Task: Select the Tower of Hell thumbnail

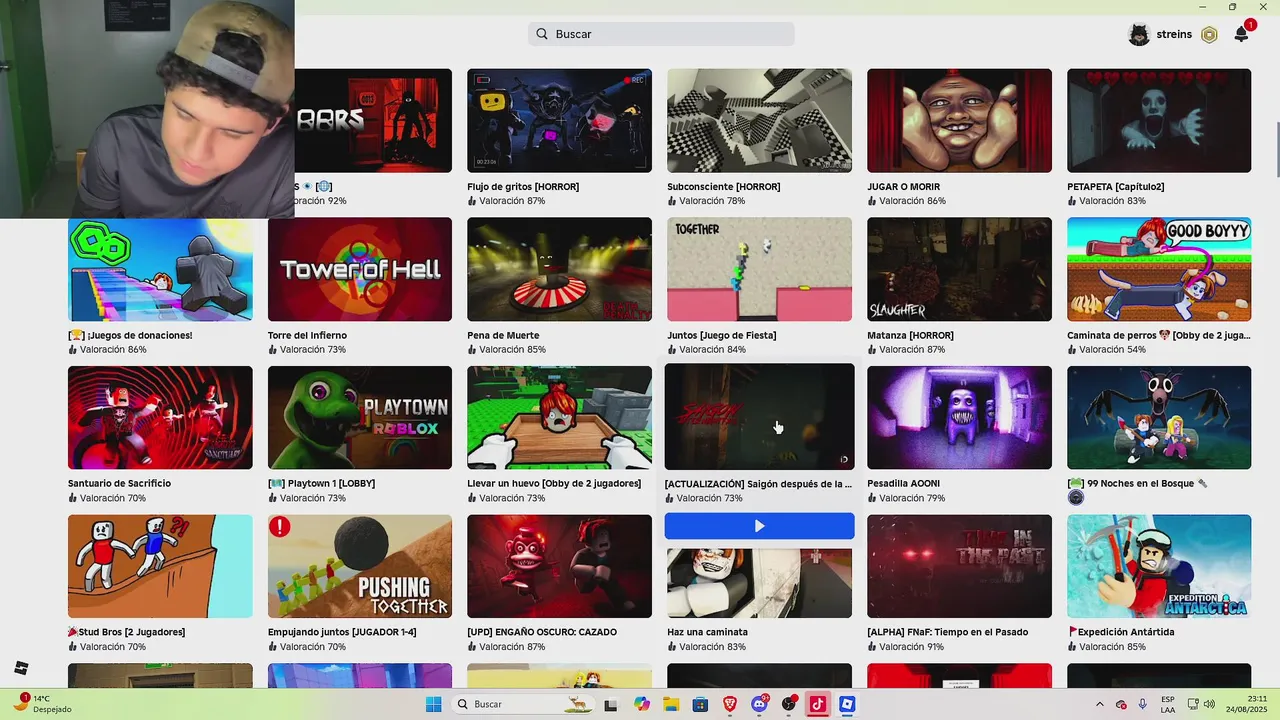Action: (360, 269)
